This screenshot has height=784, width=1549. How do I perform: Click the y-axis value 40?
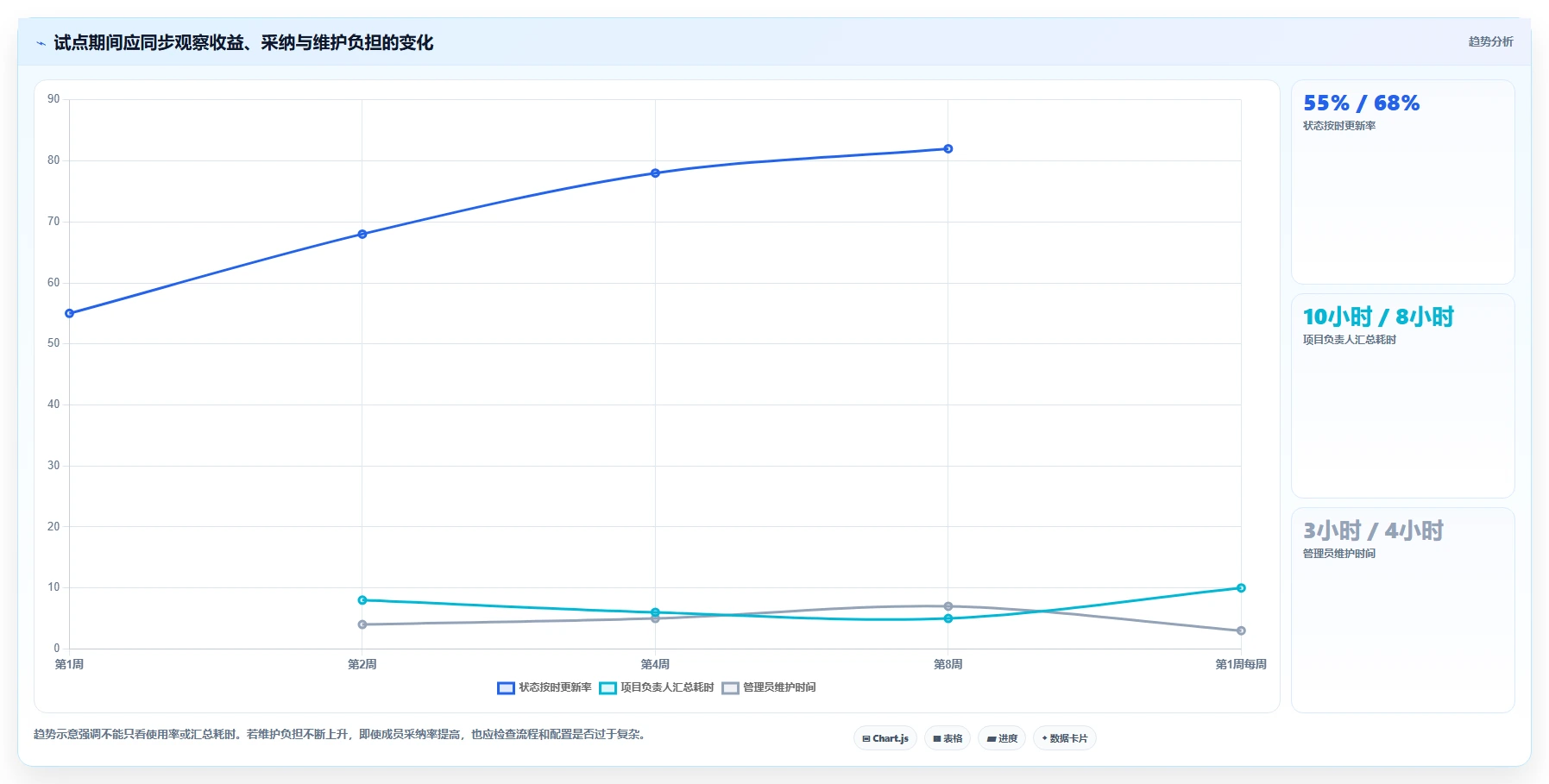pos(54,405)
